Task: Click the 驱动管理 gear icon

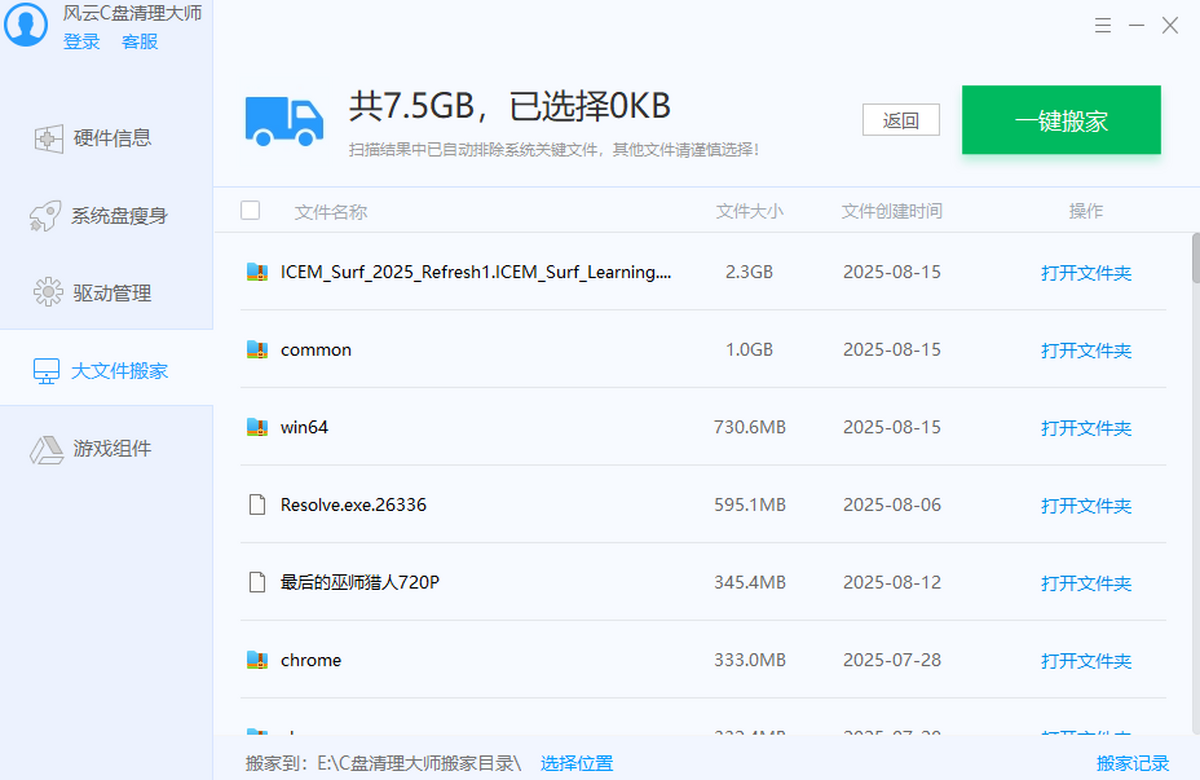Action: [48, 293]
